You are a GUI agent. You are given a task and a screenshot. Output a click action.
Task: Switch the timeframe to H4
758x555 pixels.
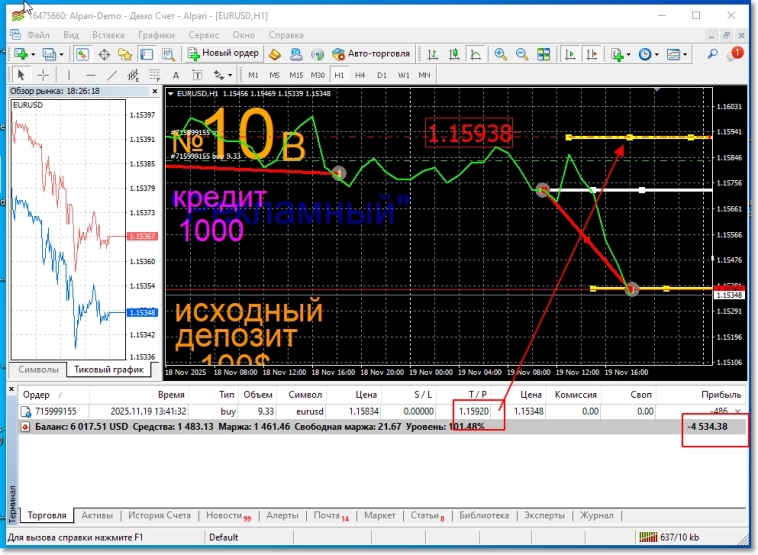pyautogui.click(x=361, y=75)
